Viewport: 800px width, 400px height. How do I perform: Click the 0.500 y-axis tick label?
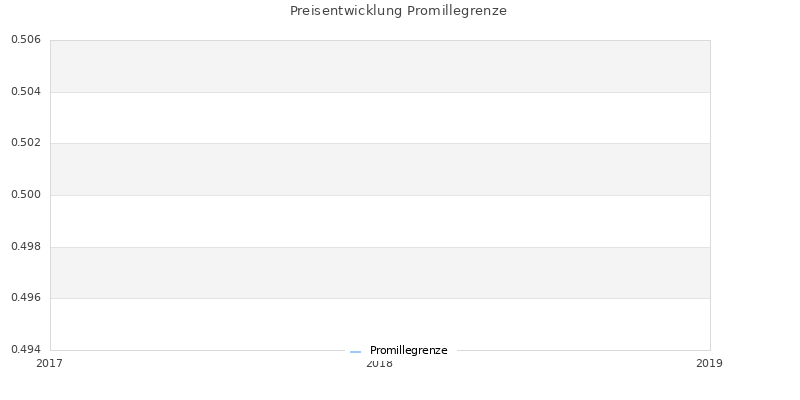[26, 195]
